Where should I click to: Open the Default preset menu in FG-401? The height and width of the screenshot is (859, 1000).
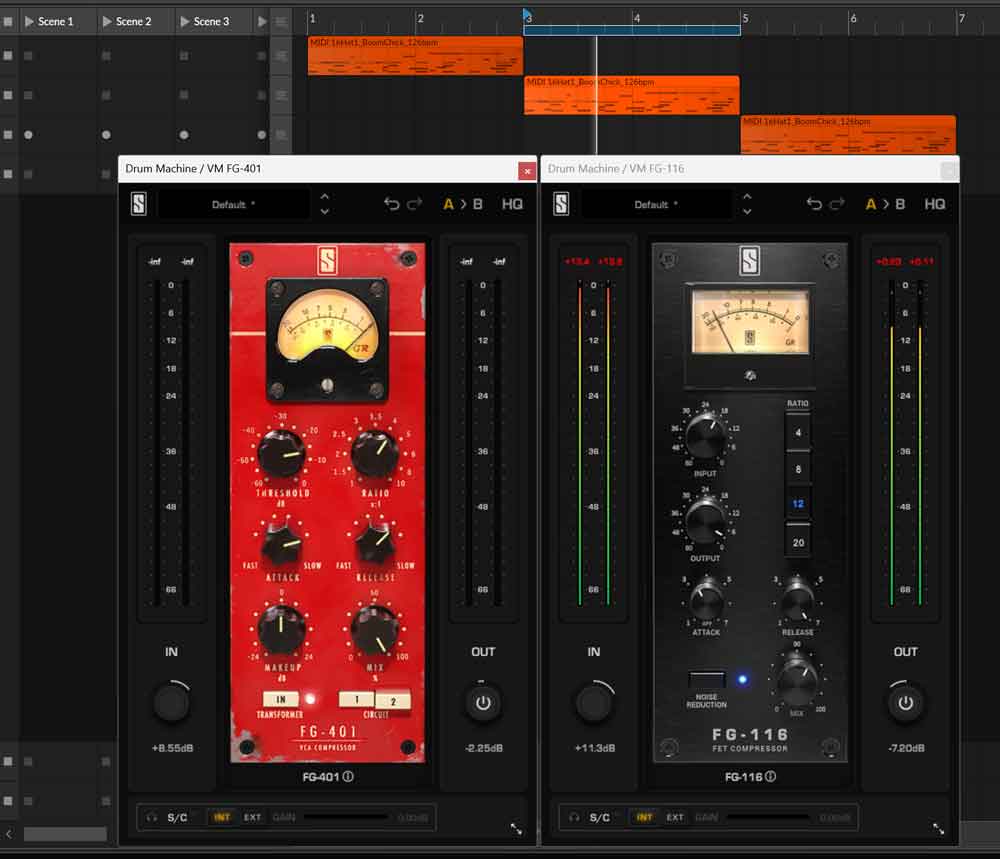[x=233, y=204]
